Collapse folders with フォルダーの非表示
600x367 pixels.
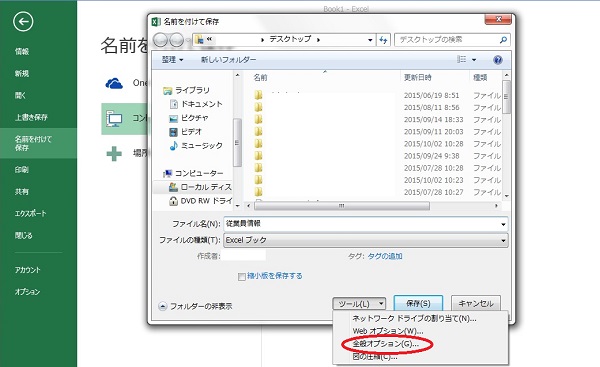[195, 306]
